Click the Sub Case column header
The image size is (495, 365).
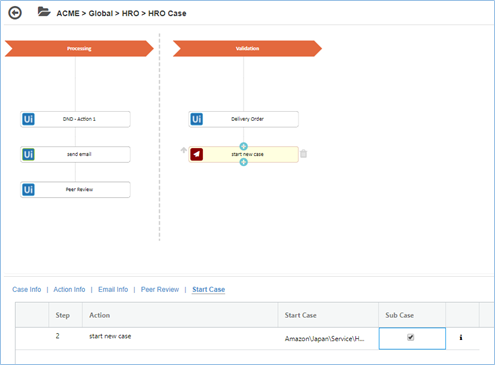(x=412, y=315)
